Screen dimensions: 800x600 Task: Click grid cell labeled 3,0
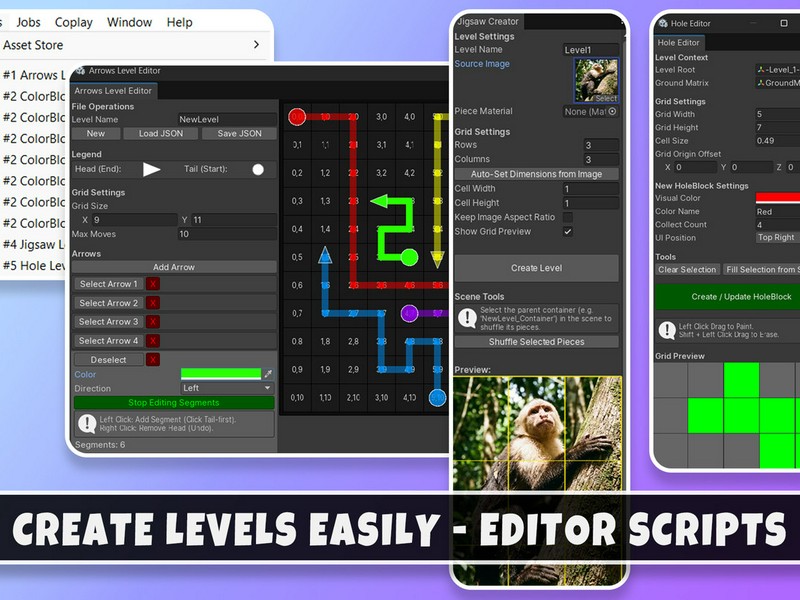pyautogui.click(x=381, y=116)
